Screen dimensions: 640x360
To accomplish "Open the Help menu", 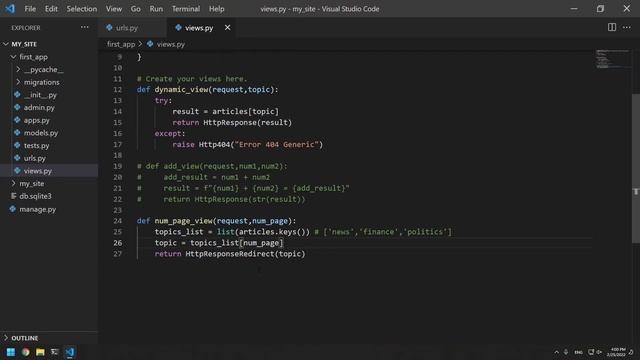I will 216,9.
